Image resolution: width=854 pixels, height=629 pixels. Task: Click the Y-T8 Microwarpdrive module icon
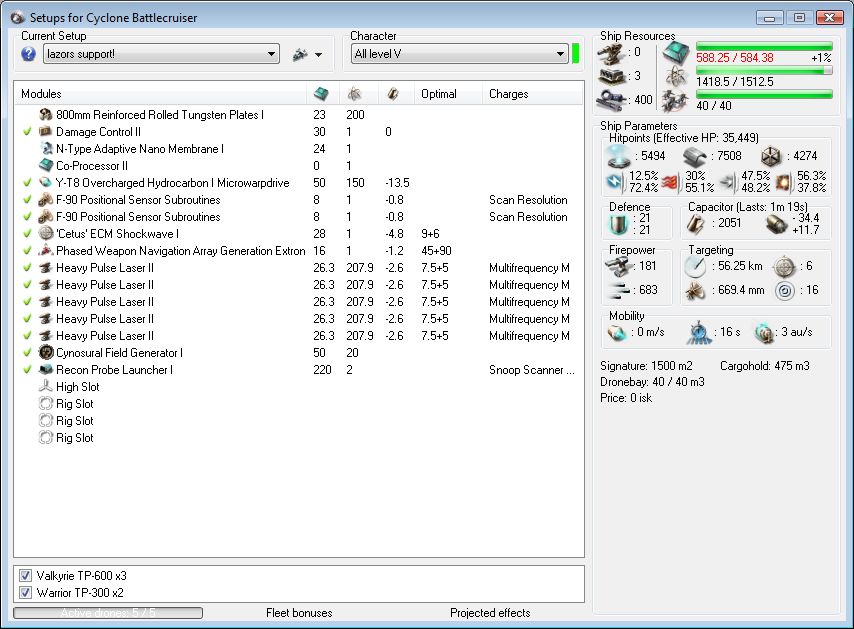pos(46,182)
